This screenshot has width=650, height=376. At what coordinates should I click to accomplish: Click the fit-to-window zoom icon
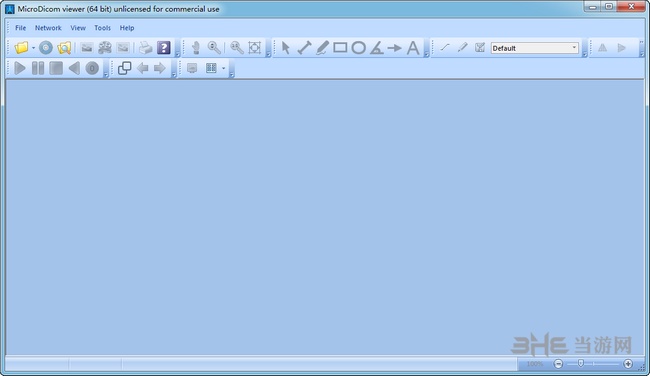pos(255,48)
